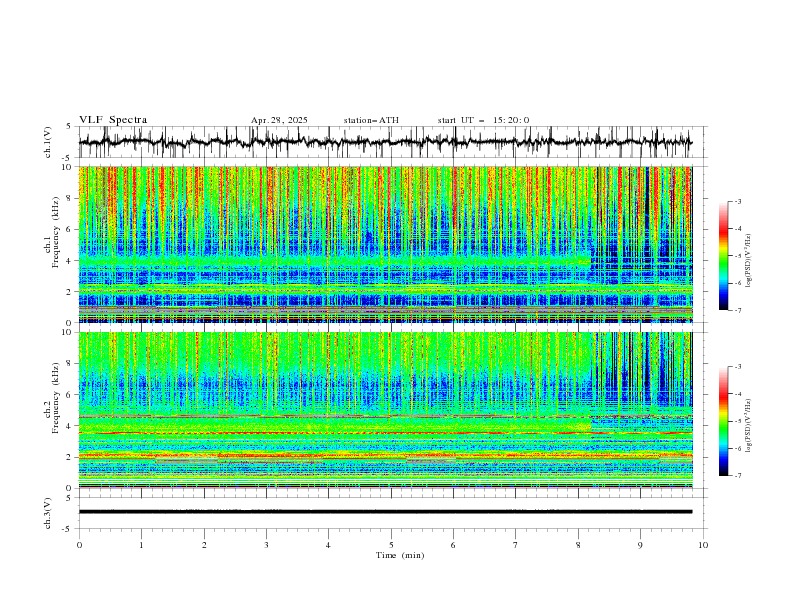Screen dimensions: 792x612
Task: Select the "start UT = 15:20:0" text
Action: [483, 120]
